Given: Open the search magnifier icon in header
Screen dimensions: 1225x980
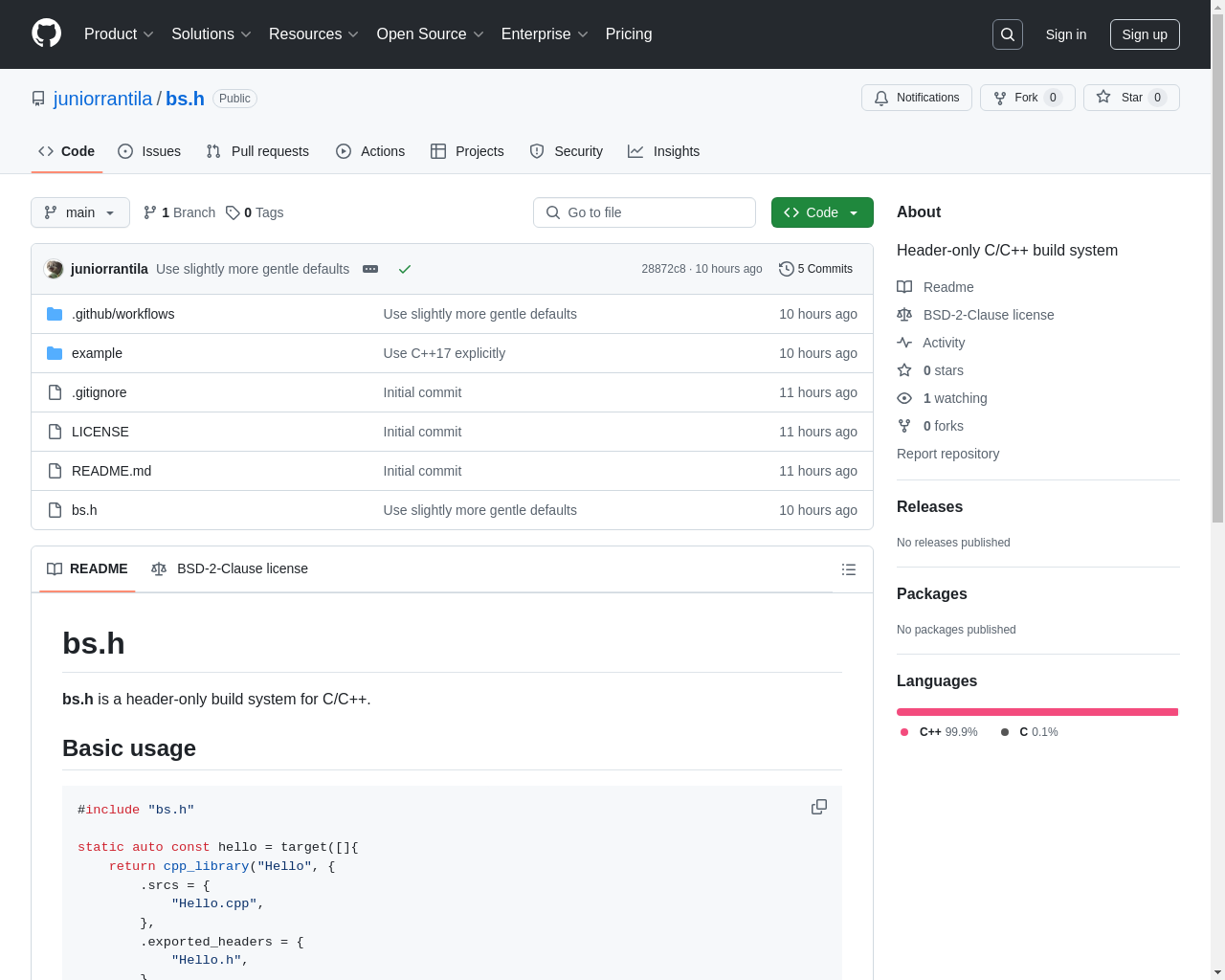Looking at the screenshot, I should pyautogui.click(x=1008, y=34).
